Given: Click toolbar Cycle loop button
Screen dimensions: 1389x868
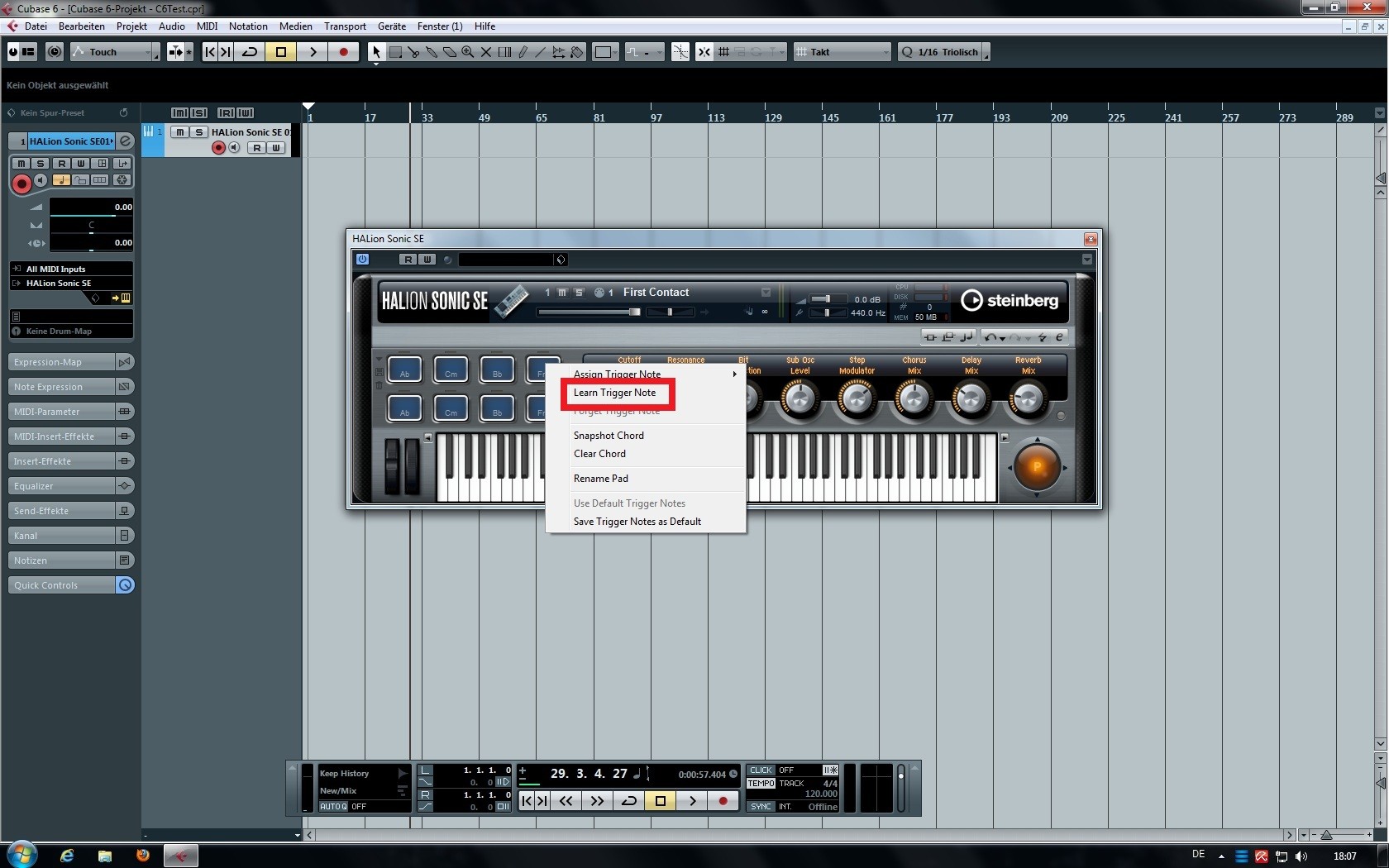Looking at the screenshot, I should pos(250,52).
